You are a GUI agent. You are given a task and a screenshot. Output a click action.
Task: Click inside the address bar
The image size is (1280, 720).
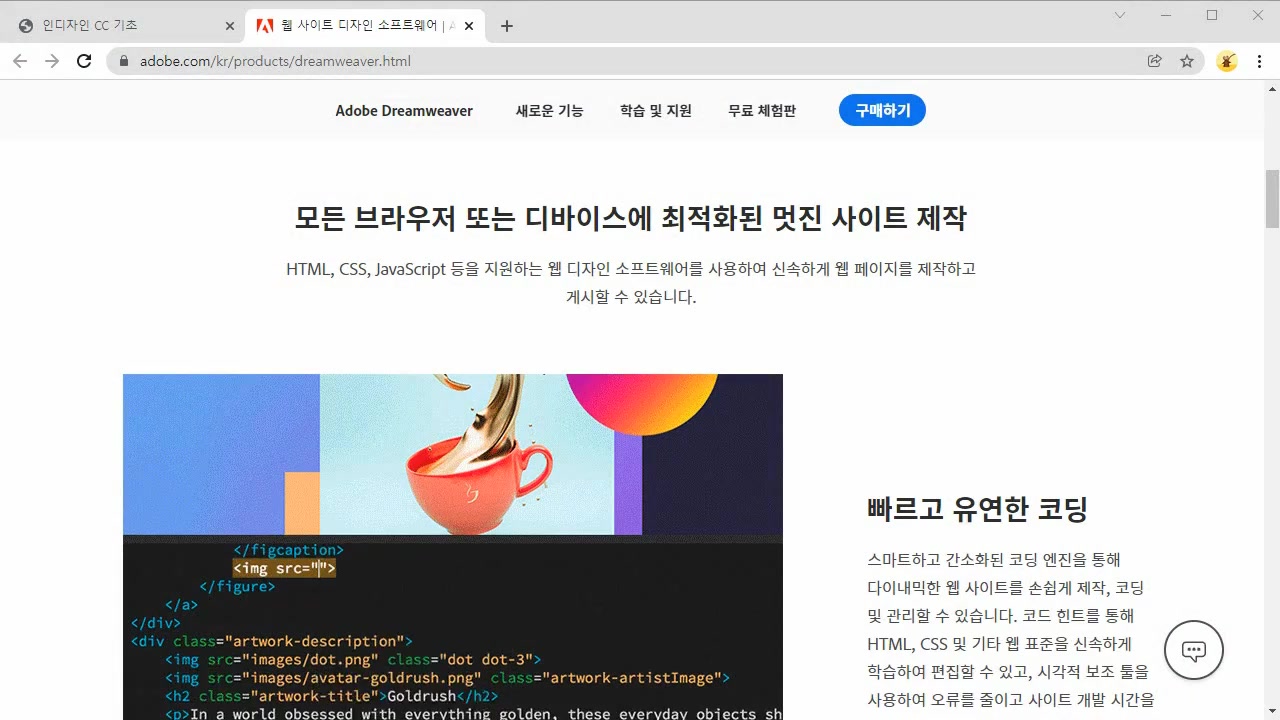click(400, 61)
